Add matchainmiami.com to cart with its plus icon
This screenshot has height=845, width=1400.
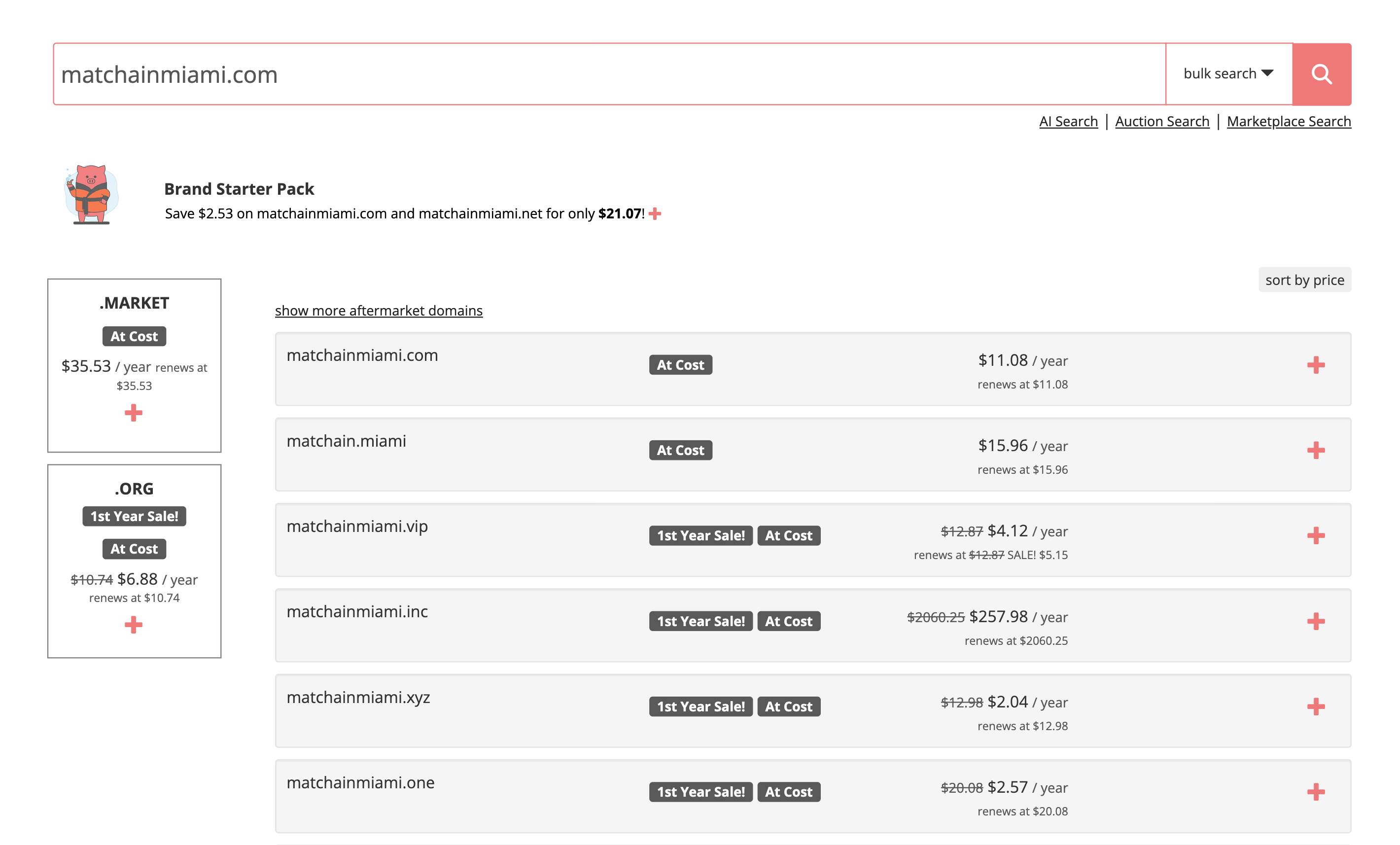coord(1316,366)
